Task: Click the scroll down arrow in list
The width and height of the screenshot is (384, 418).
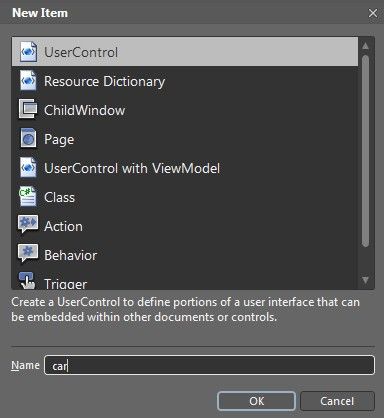Action: tap(366, 280)
